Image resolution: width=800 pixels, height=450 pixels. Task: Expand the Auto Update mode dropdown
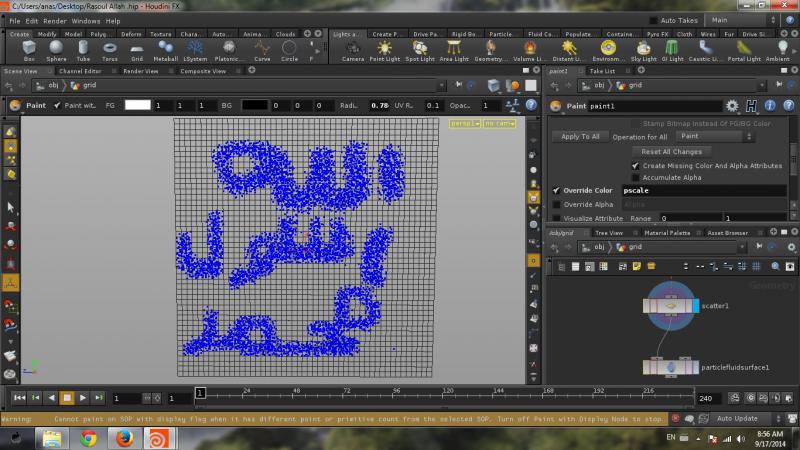(748, 418)
